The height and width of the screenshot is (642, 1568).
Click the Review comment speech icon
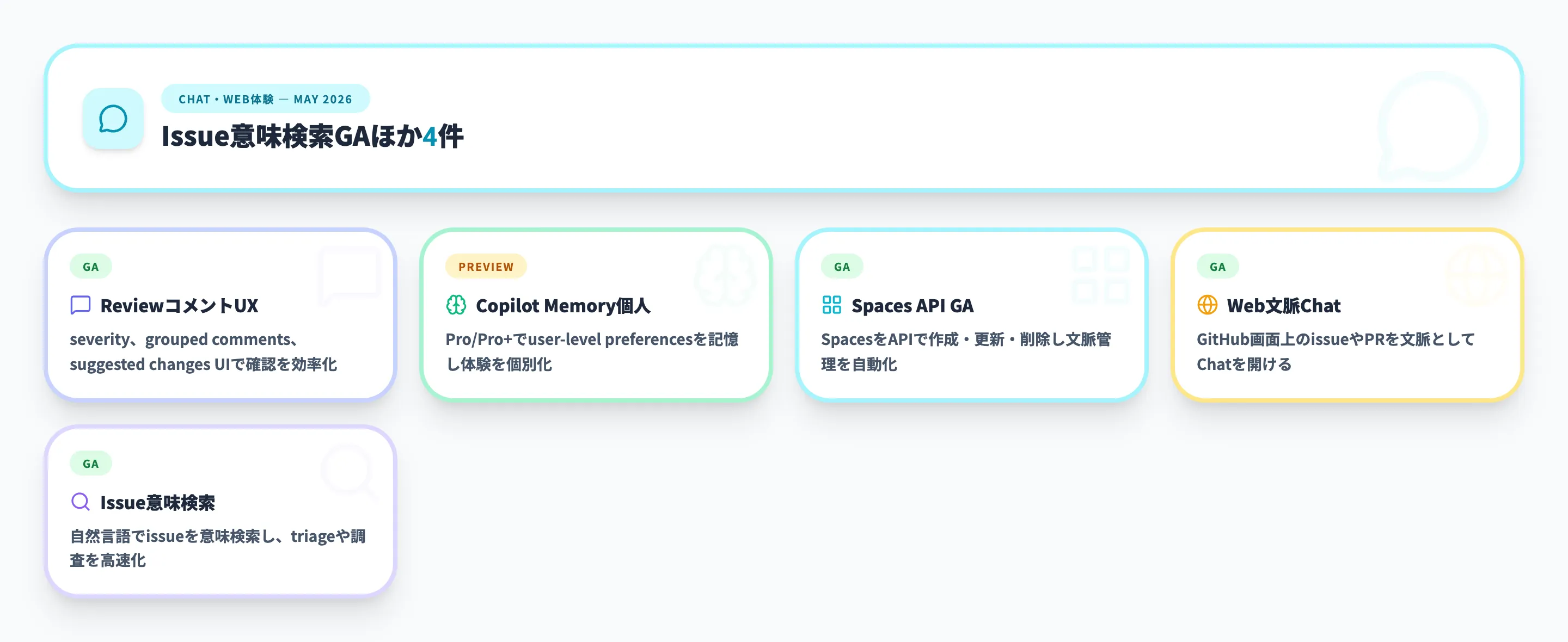click(x=81, y=305)
